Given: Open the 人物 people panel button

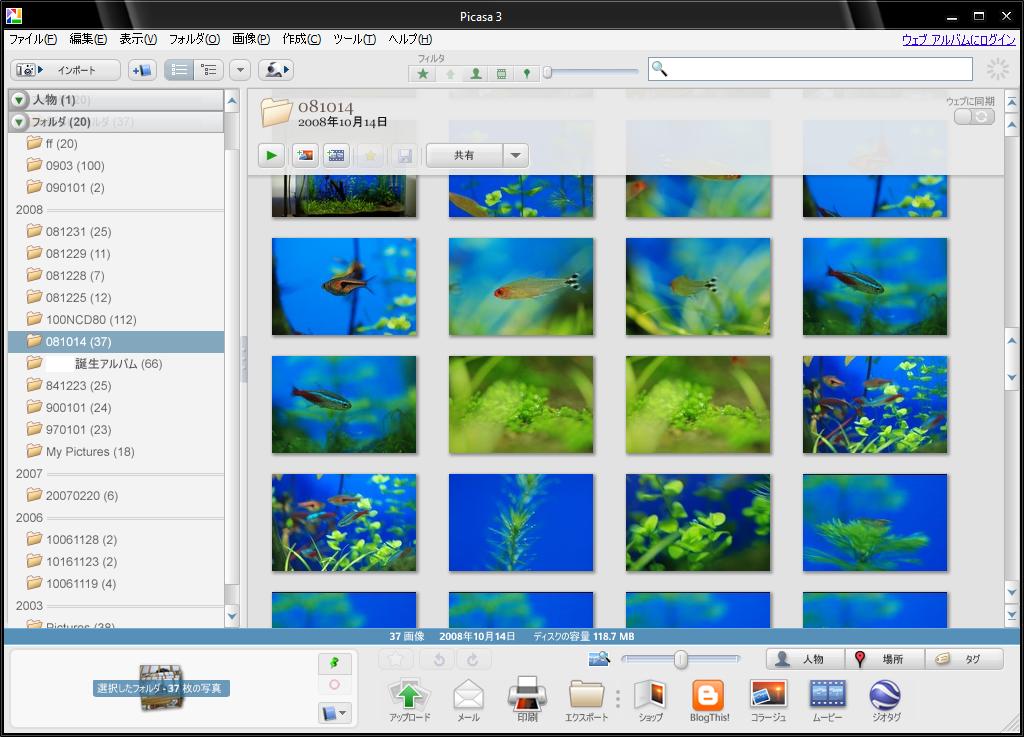Looking at the screenshot, I should pyautogui.click(x=805, y=659).
